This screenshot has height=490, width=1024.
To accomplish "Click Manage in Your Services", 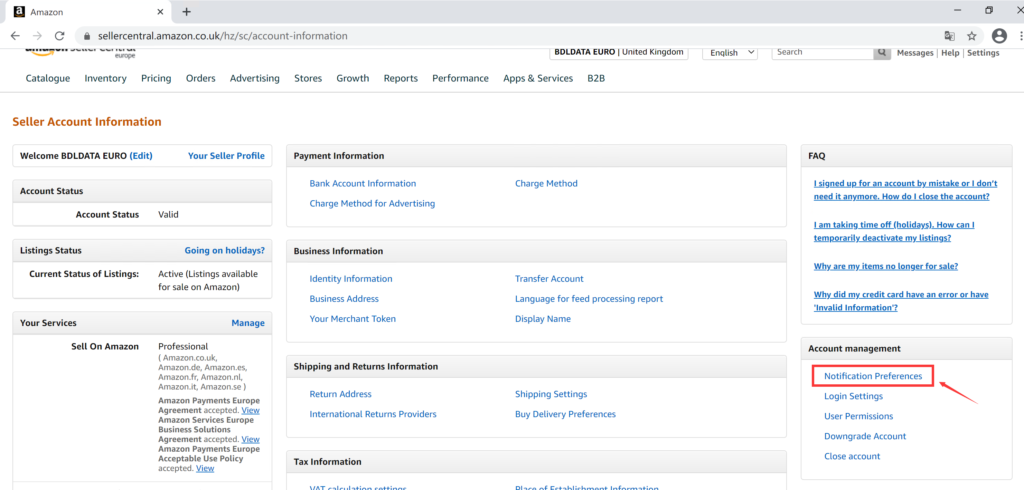I will click(x=248, y=323).
